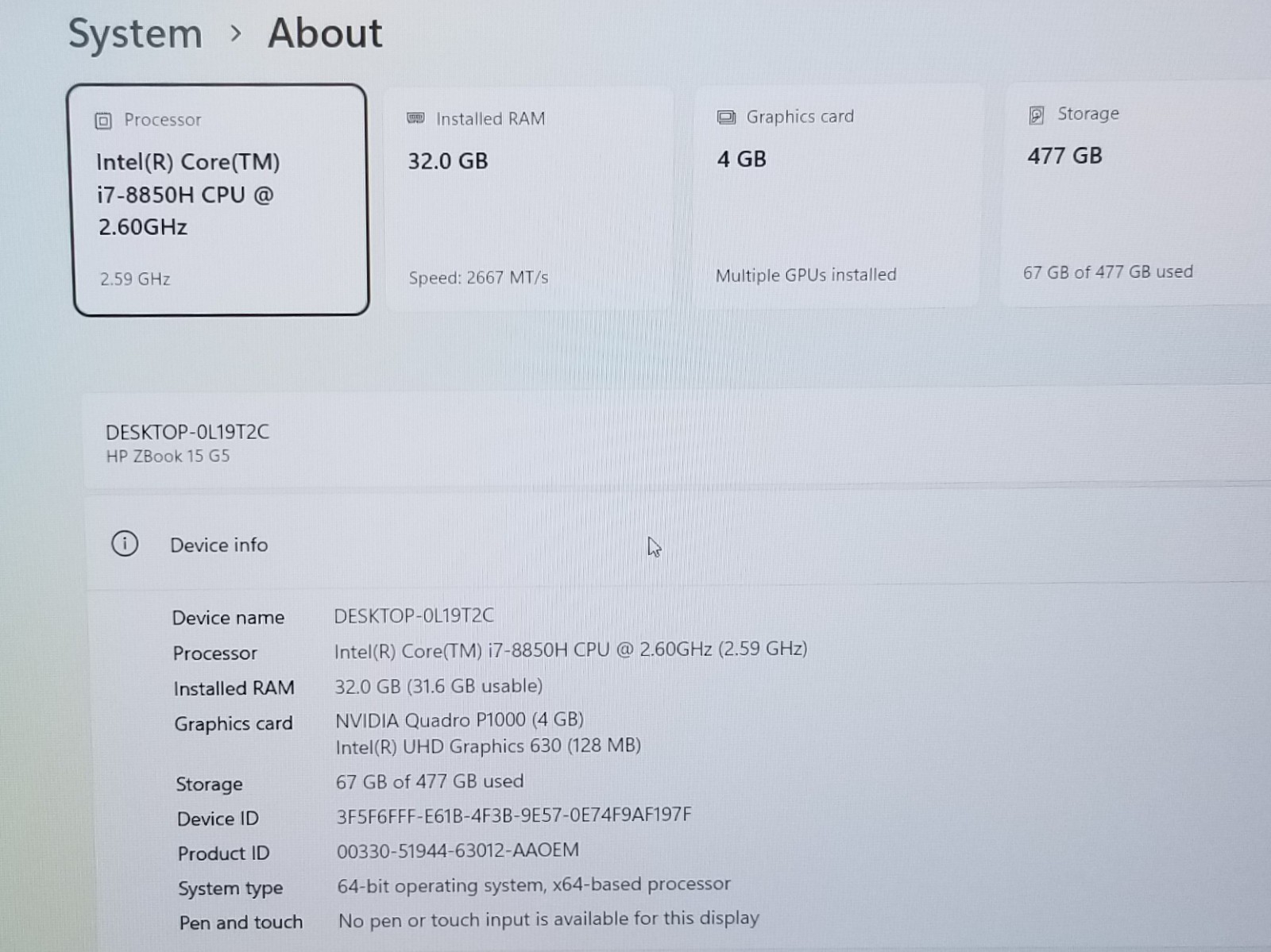Select the Graphics card info card
Screen dimensions: 1271x952
(x=837, y=196)
